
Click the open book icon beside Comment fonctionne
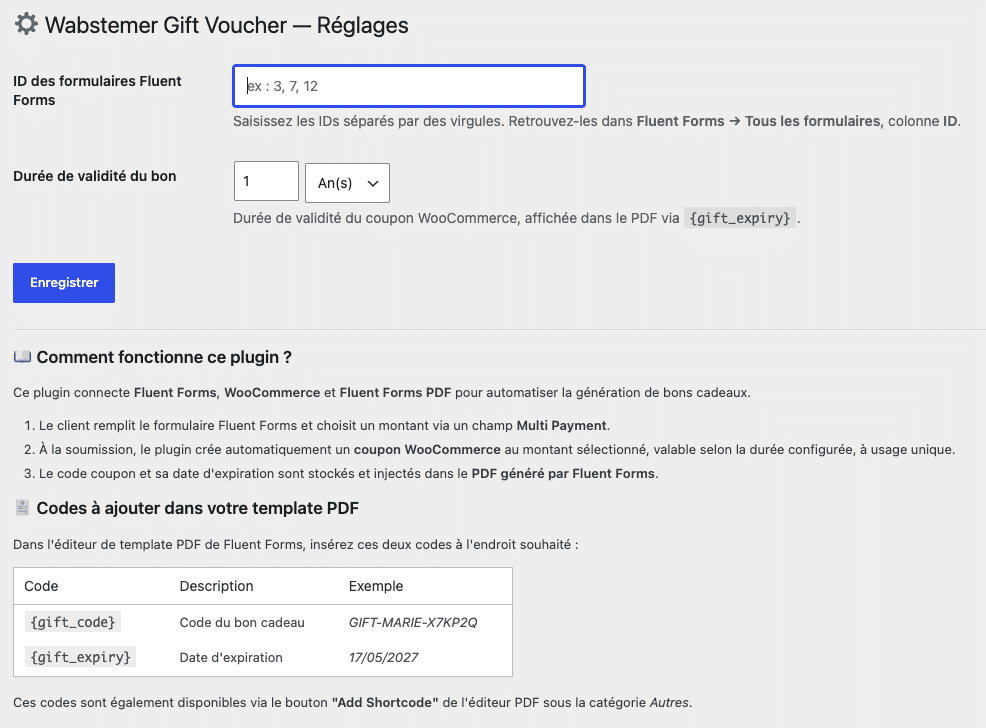pos(22,357)
